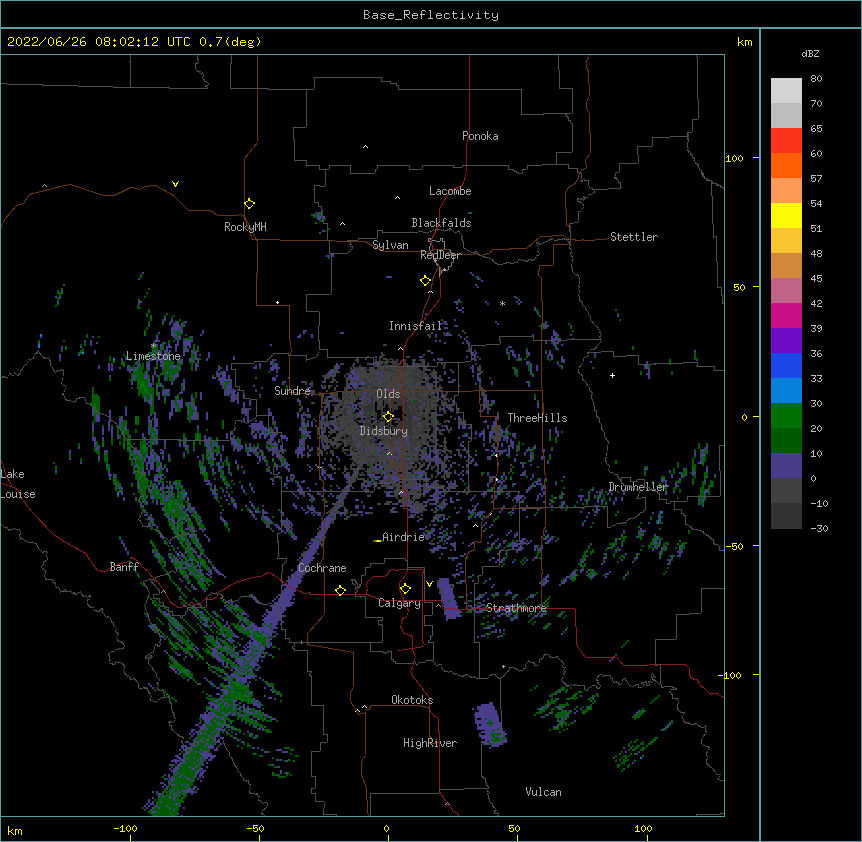The image size is (862, 842).
Task: Click the Calgary city label
Action: click(399, 603)
